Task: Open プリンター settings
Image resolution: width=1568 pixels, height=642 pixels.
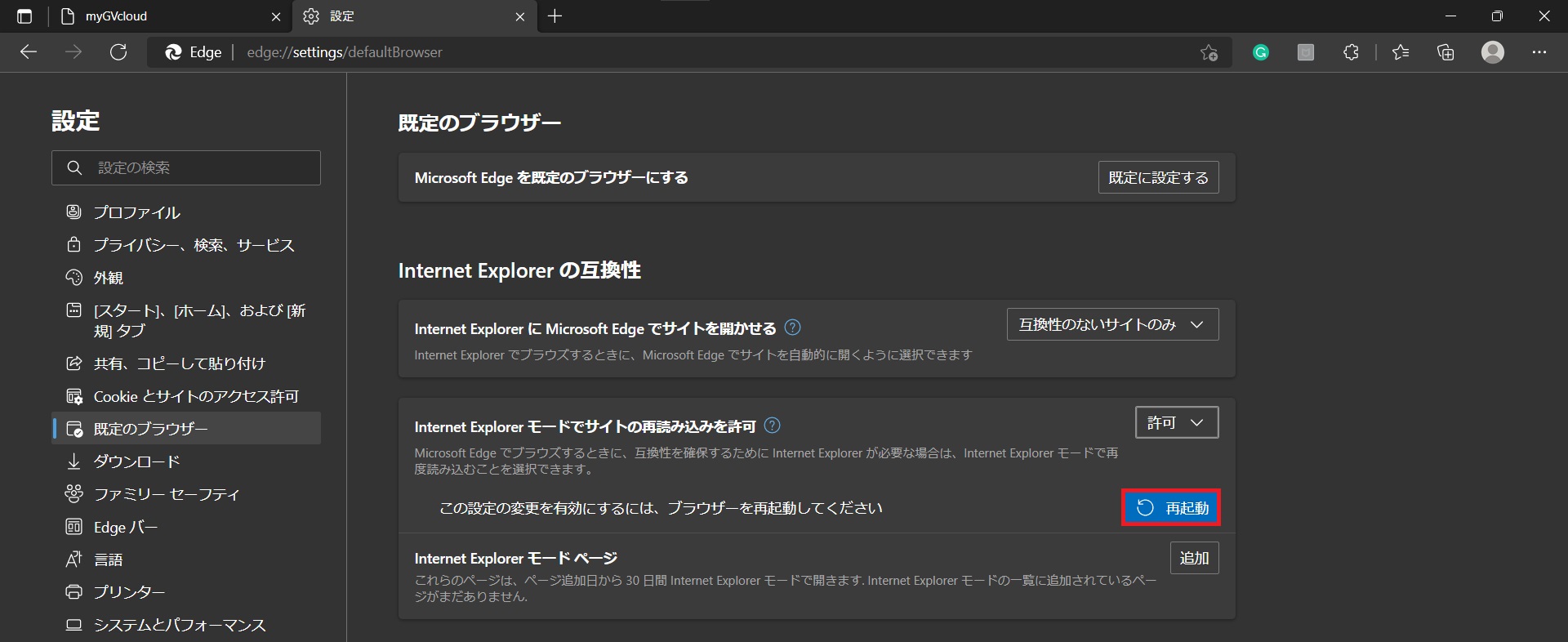Action: coord(186,592)
